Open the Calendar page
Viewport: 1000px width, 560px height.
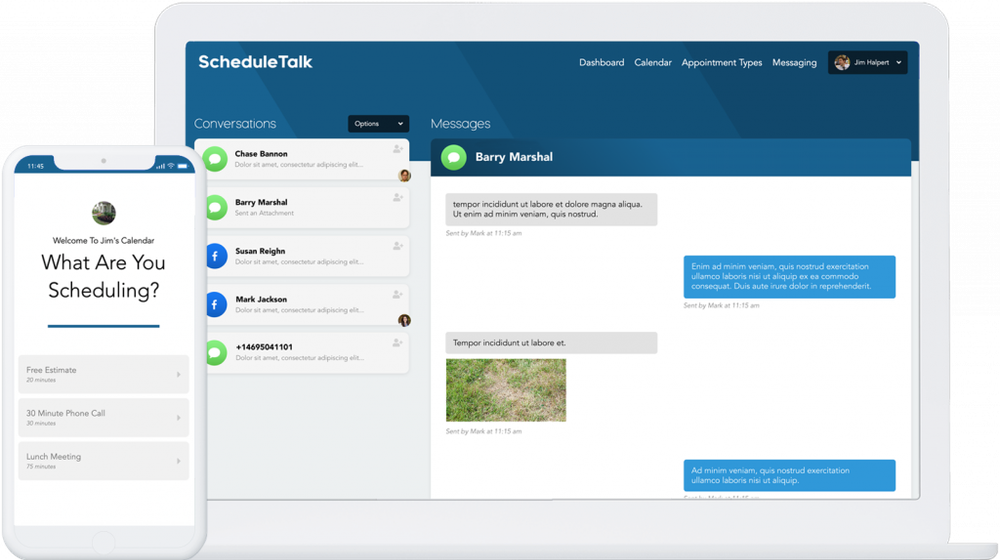[x=652, y=63]
